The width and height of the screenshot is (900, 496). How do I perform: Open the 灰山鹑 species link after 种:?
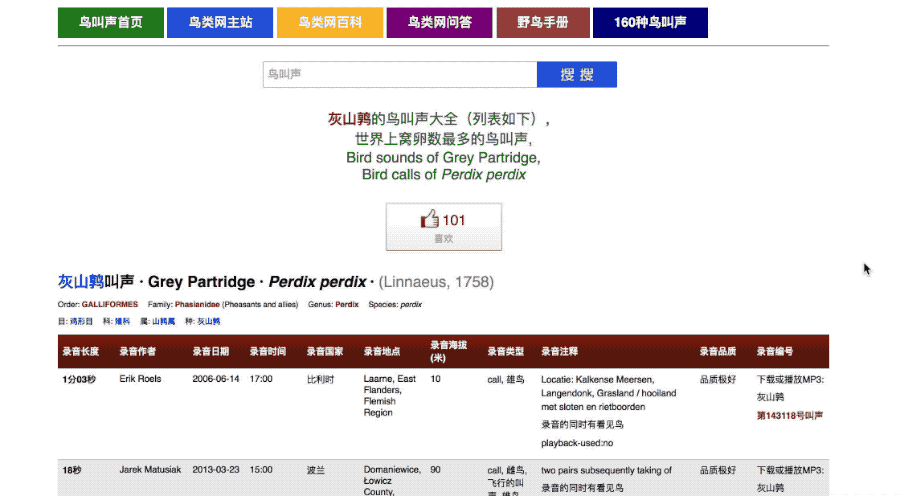[x=208, y=321]
